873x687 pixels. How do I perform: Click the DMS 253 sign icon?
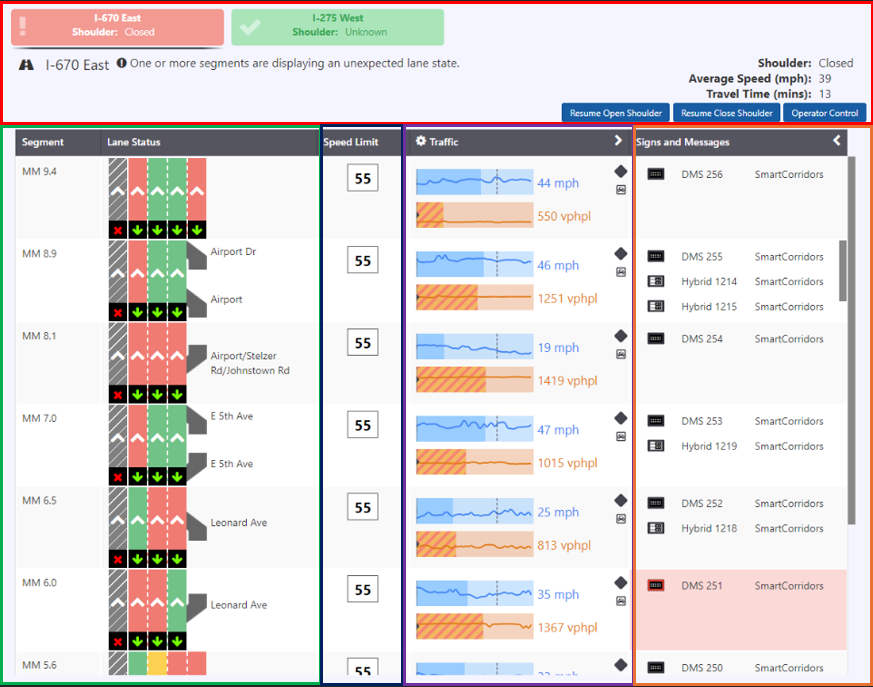pos(656,421)
